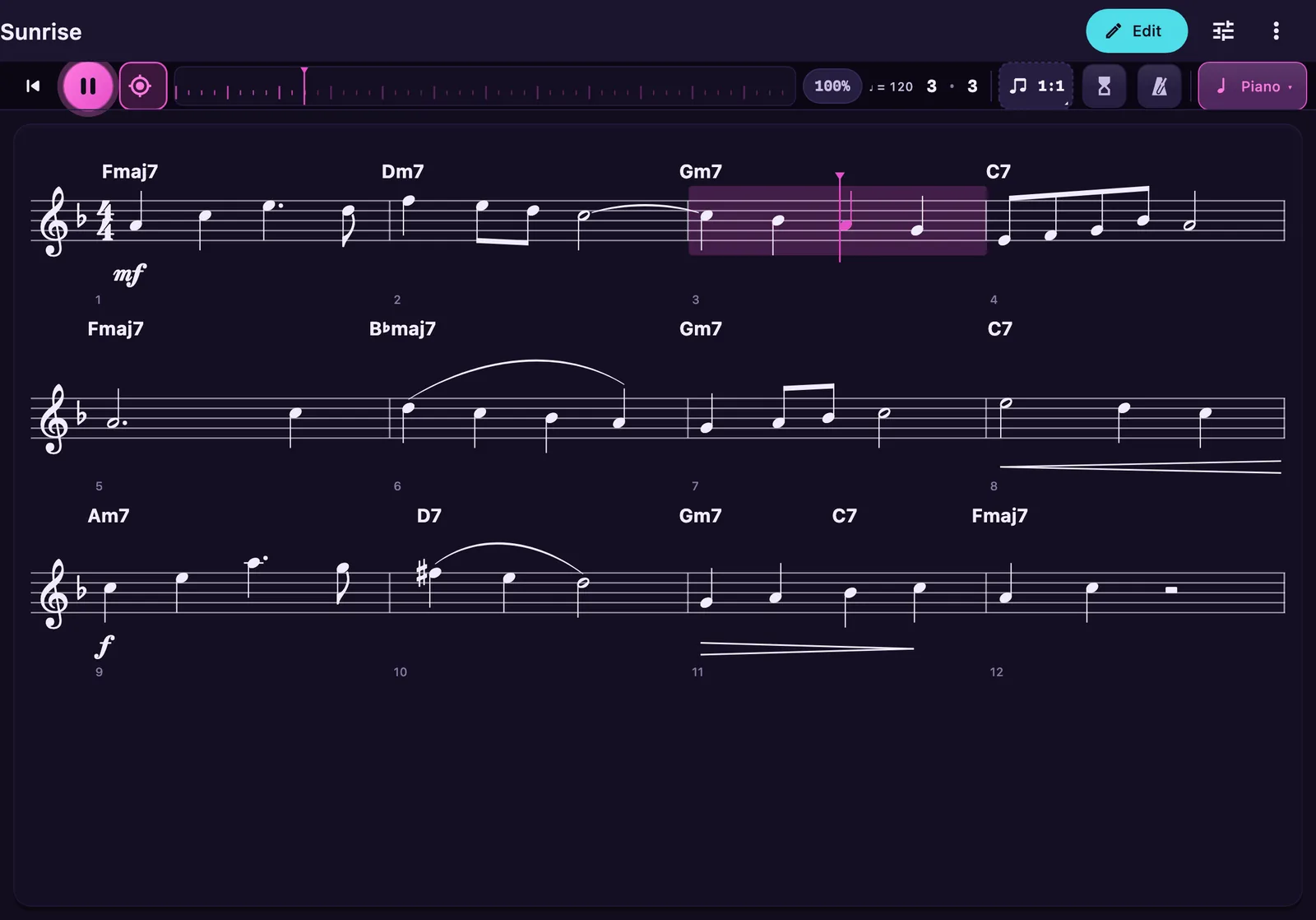Toggle the follow-cursor target icon
Viewport: 1316px width, 920px height.
pyautogui.click(x=142, y=86)
